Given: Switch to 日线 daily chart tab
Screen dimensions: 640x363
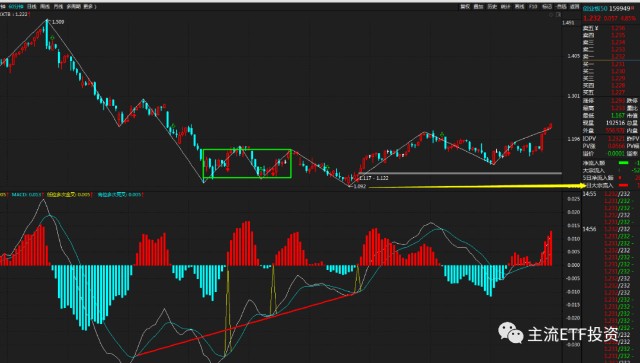Looking at the screenshot, I should click(x=32, y=7).
